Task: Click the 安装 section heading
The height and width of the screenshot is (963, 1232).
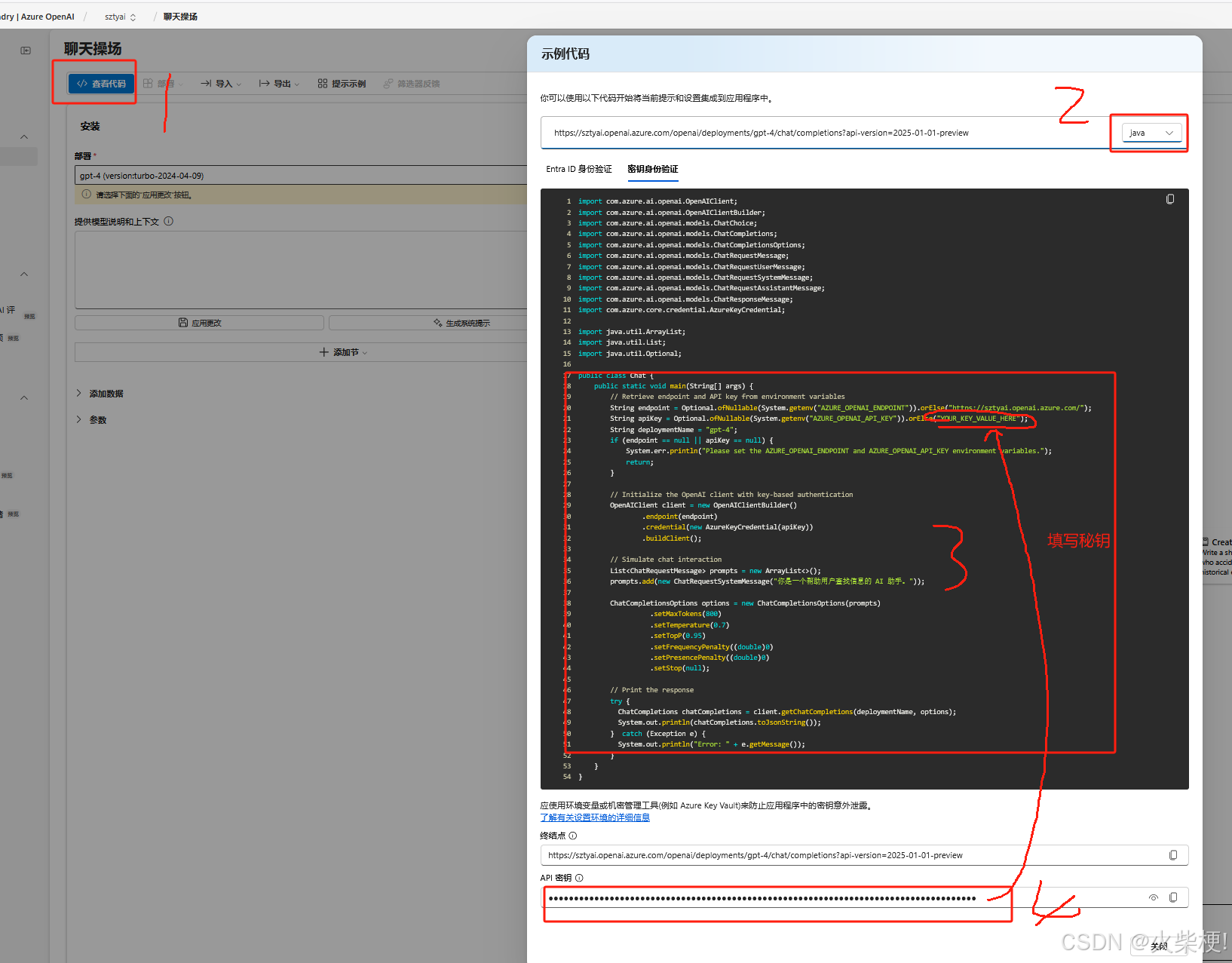Action: (x=90, y=126)
